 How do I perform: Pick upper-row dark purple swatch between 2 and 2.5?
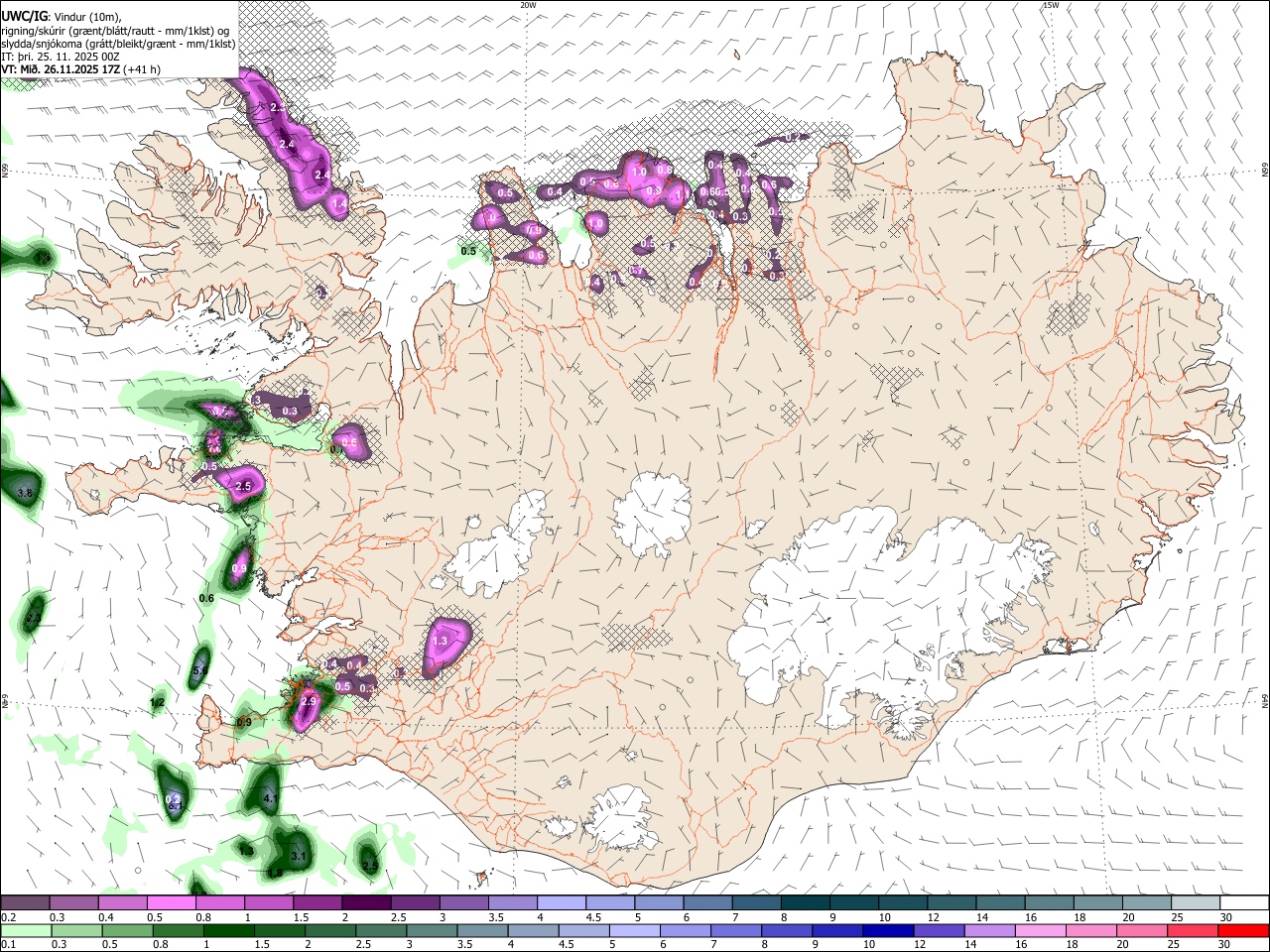point(367,903)
